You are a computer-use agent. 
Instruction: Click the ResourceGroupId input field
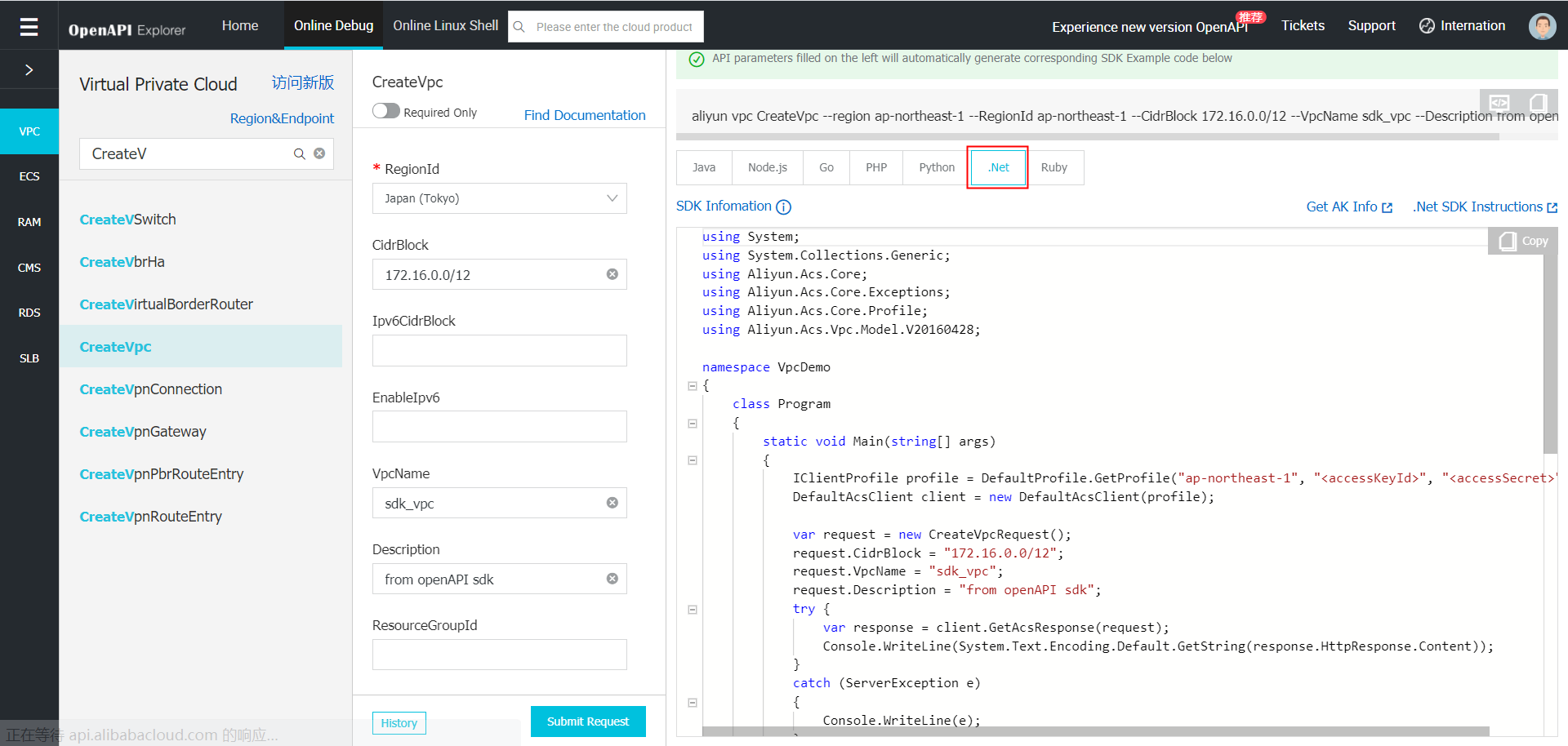(x=500, y=655)
